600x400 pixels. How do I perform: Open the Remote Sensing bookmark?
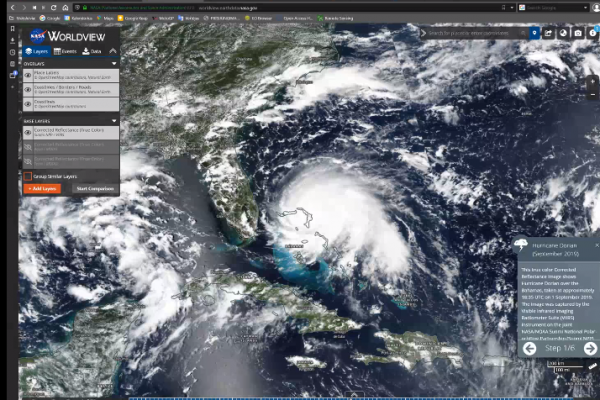(335, 18)
